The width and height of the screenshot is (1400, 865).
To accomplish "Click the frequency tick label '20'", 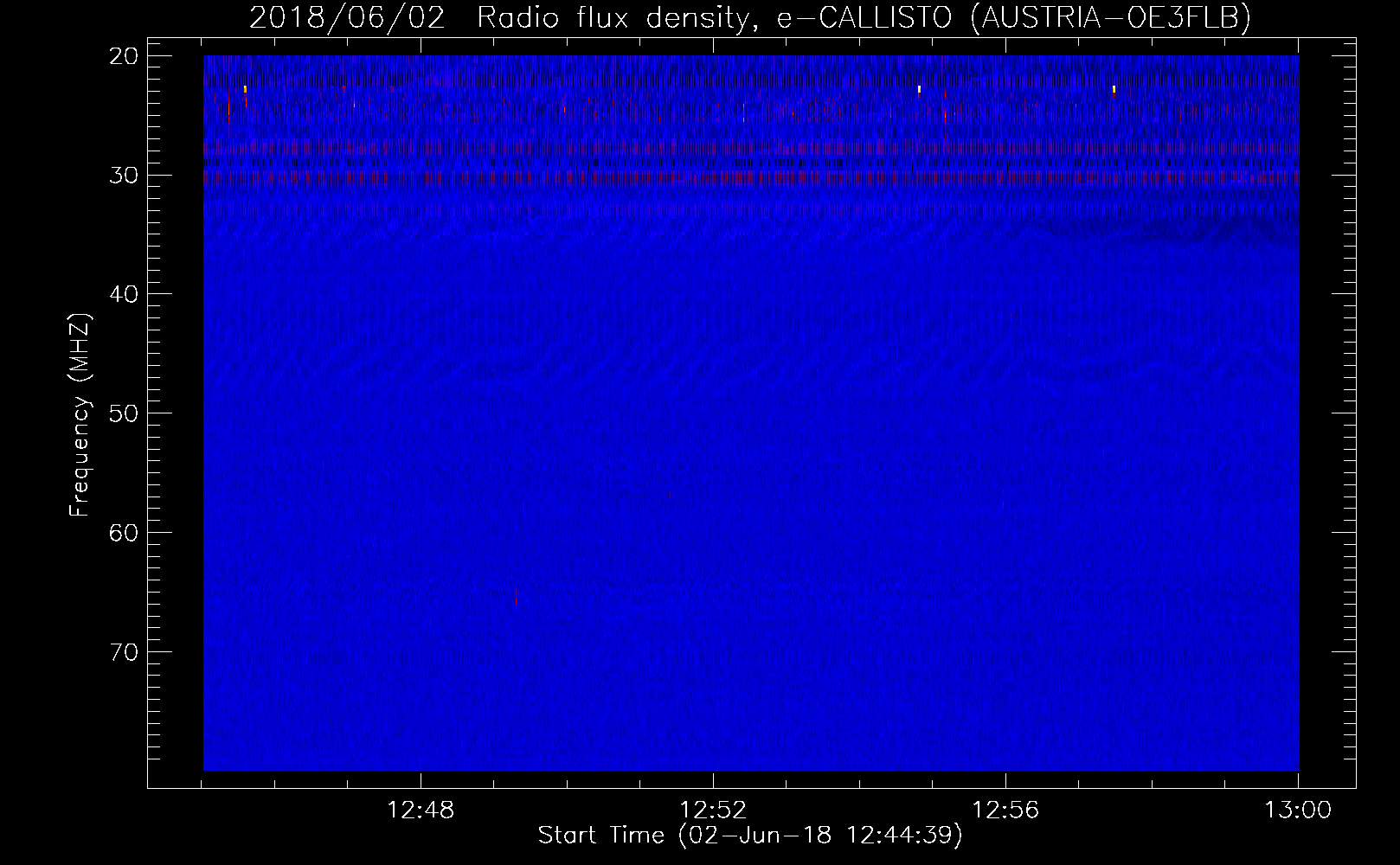I will tap(124, 56).
